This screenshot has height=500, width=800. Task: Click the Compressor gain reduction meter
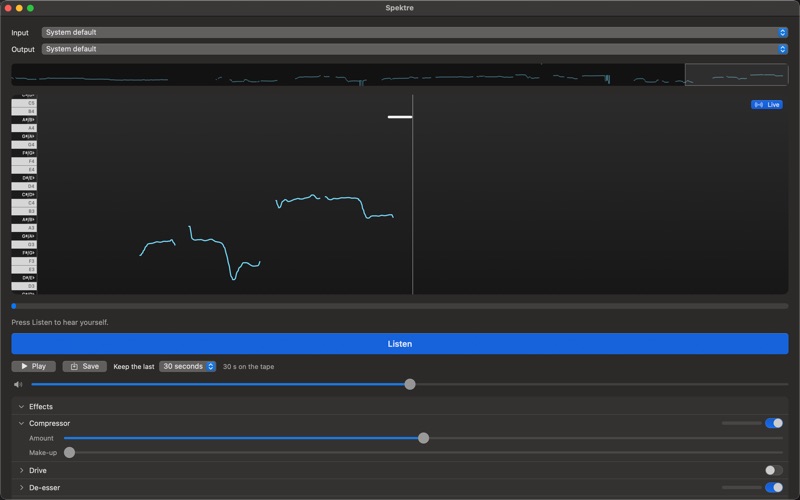tap(741, 423)
